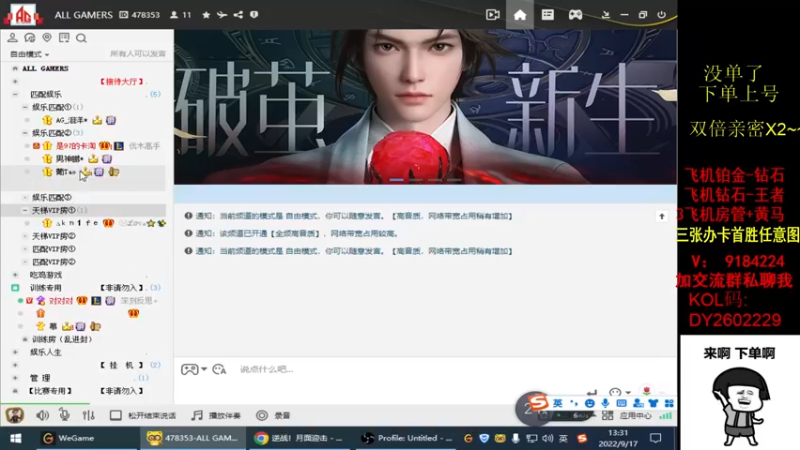Viewport: 800px width, 450px height.
Task: Click the Sogou 英 language switch button
Action: pos(558,403)
